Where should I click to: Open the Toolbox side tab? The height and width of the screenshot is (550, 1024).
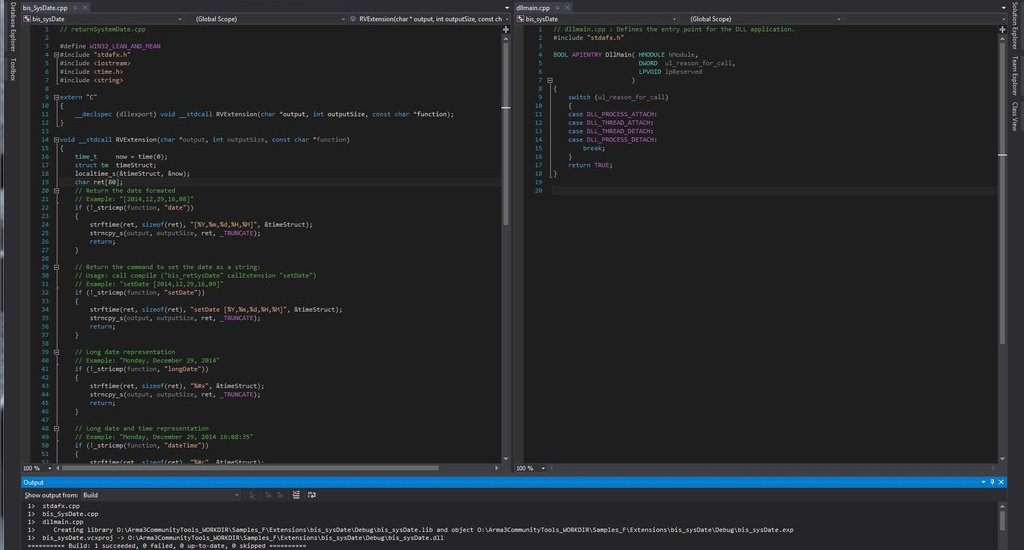(x=13, y=68)
